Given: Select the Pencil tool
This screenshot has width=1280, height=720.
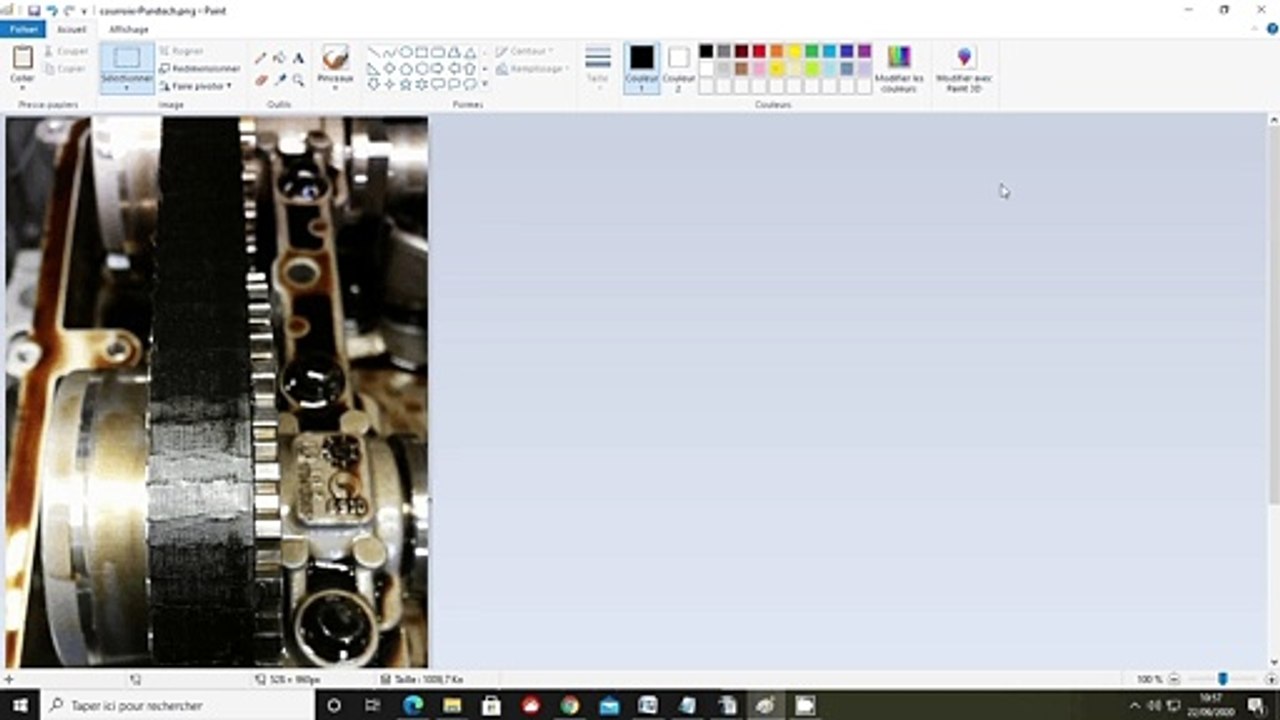Looking at the screenshot, I should pyautogui.click(x=261, y=59).
